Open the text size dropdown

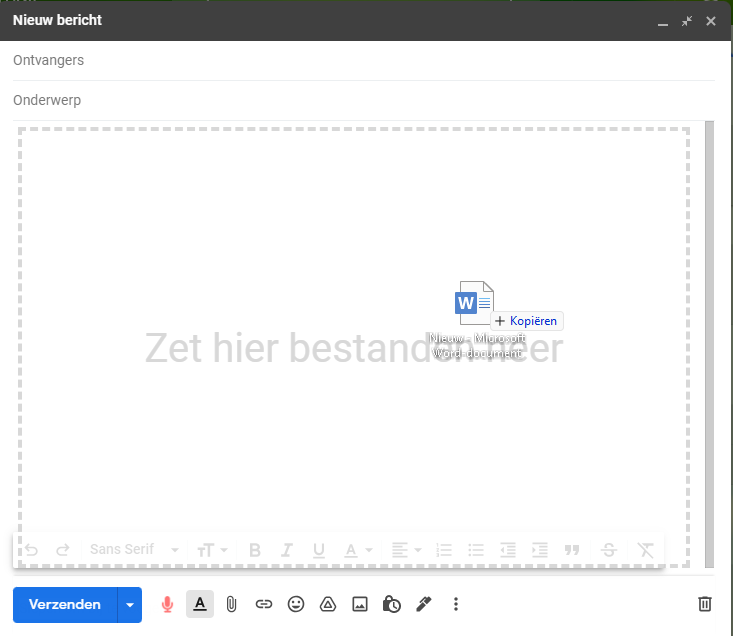click(x=212, y=549)
